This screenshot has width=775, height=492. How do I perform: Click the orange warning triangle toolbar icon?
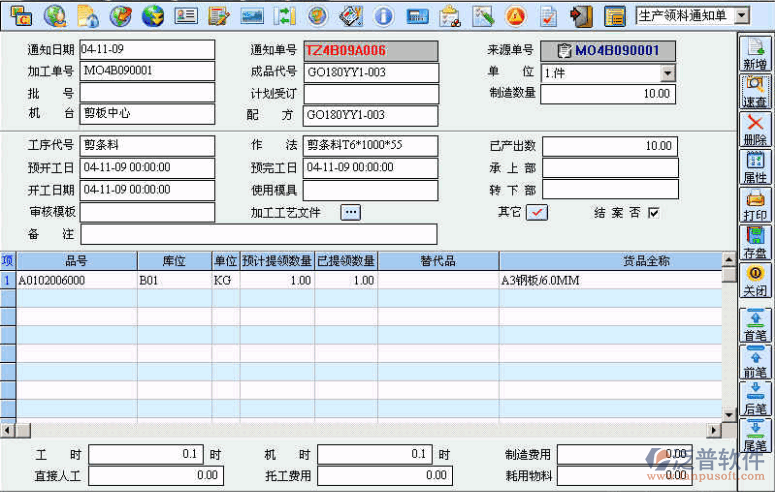coord(515,15)
